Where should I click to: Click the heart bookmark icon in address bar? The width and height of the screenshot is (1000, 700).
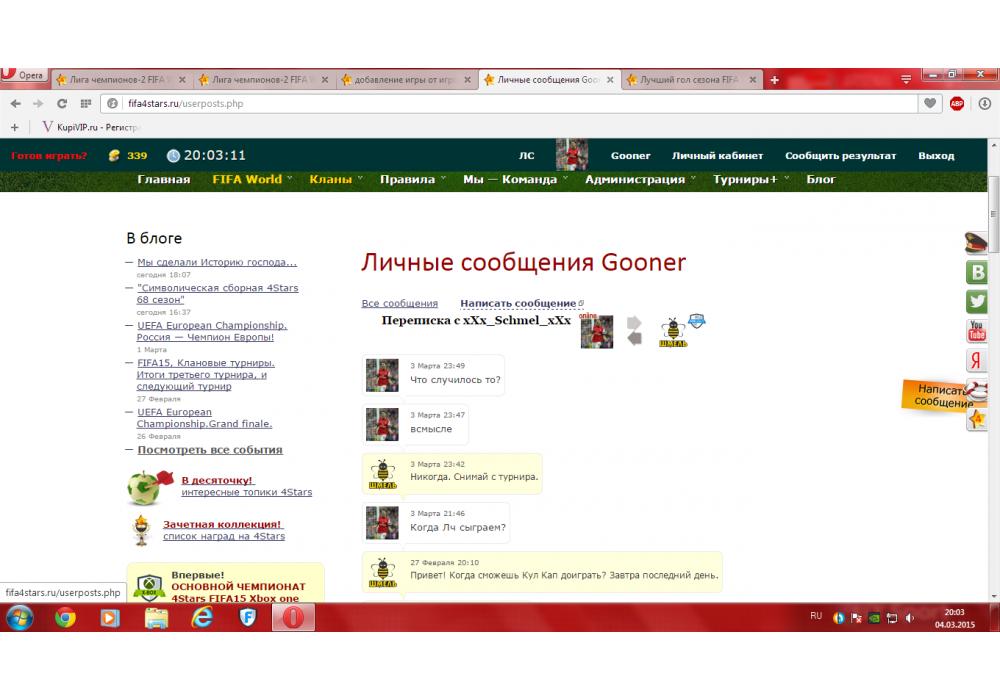[x=931, y=103]
